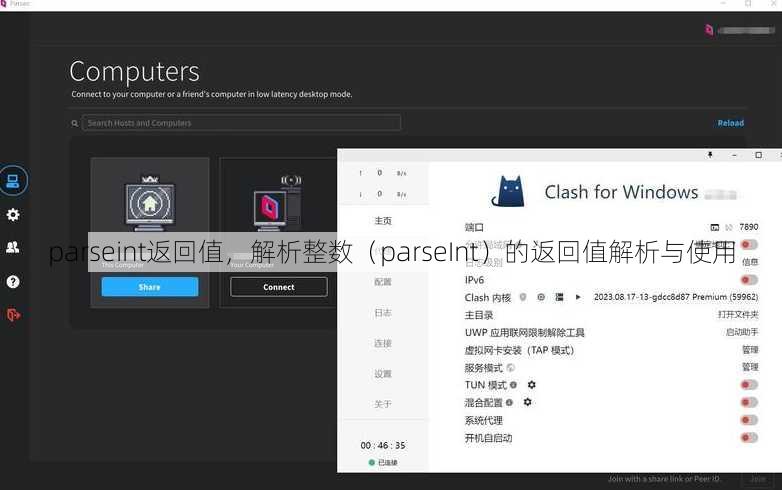Screen dimensions: 782x490
Task: Click 管理 in the 虚拟网卡安装 row
Action: (750, 350)
